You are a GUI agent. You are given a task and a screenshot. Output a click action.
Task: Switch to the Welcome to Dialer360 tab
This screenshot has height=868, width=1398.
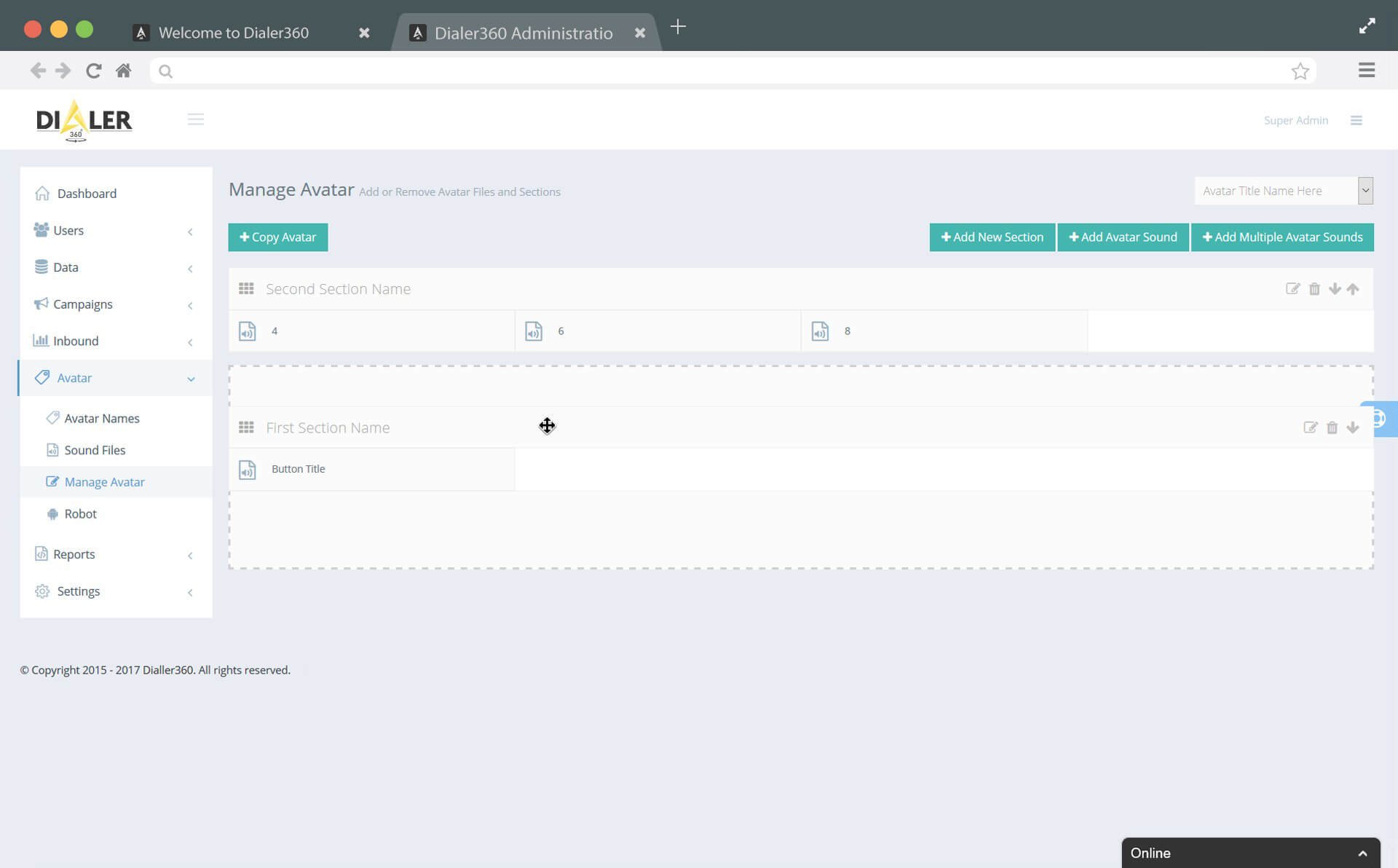pyautogui.click(x=234, y=33)
